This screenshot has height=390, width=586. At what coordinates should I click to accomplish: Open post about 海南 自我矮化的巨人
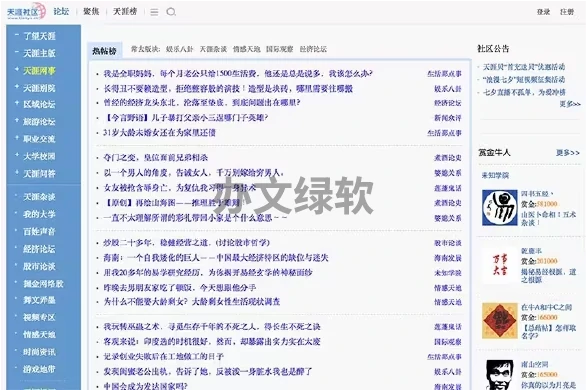click(216, 258)
